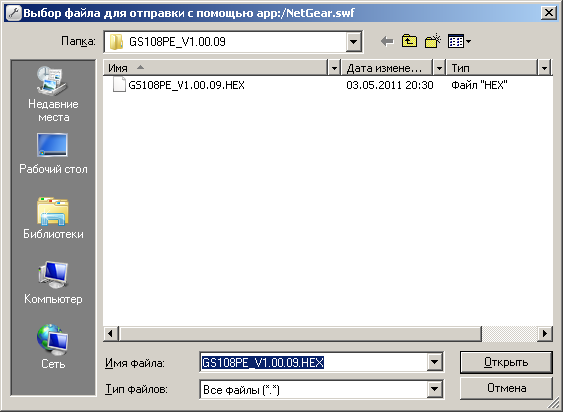The image size is (563, 412).
Task: Open Библиотеки in the sidebar
Action: (53, 218)
